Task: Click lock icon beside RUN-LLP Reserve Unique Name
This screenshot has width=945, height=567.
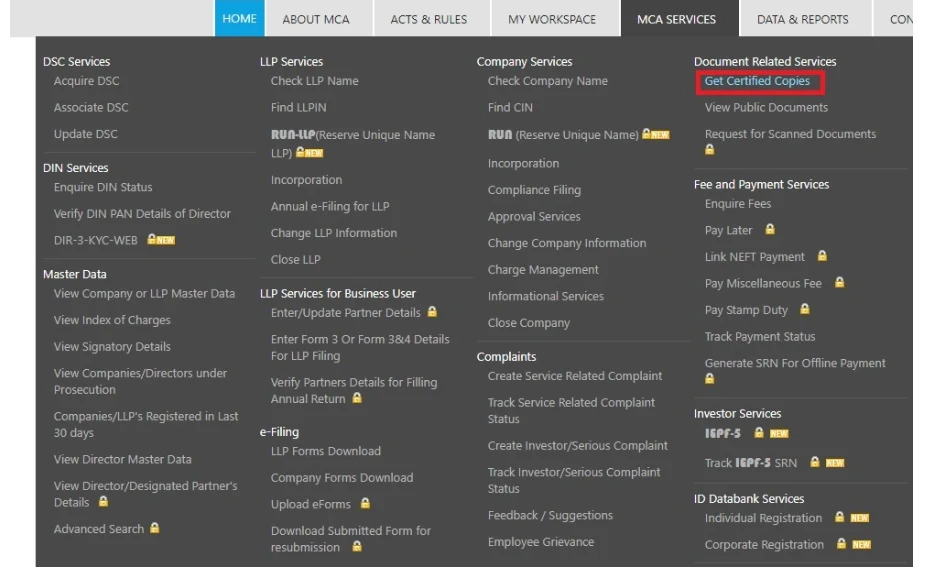Action: click(300, 152)
